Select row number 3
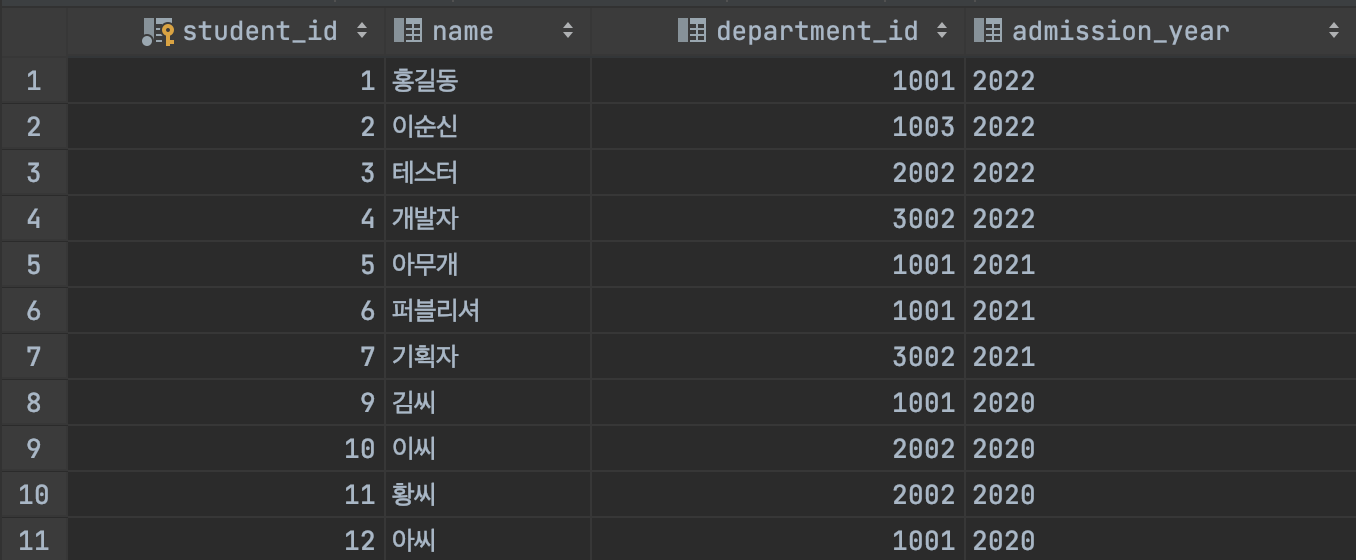The image size is (1356, 560). point(33,173)
